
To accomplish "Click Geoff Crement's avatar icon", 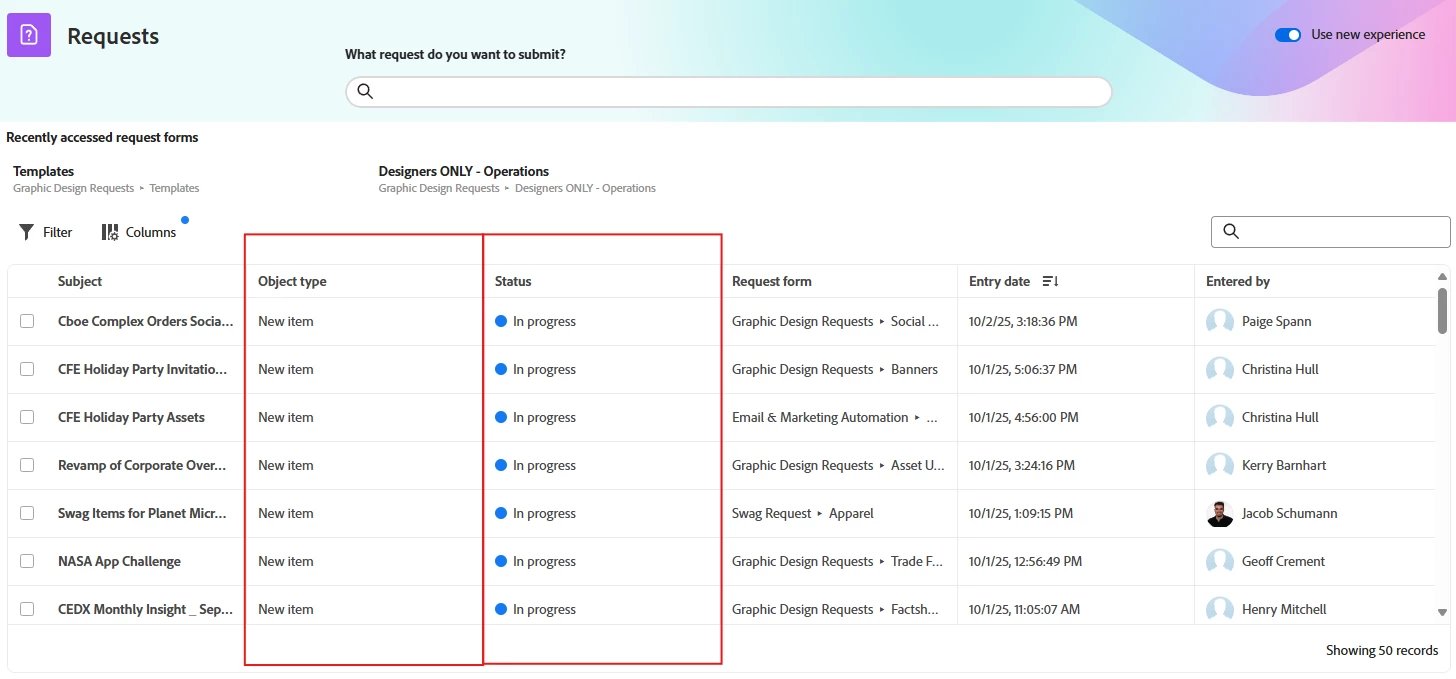I will (x=1220, y=561).
